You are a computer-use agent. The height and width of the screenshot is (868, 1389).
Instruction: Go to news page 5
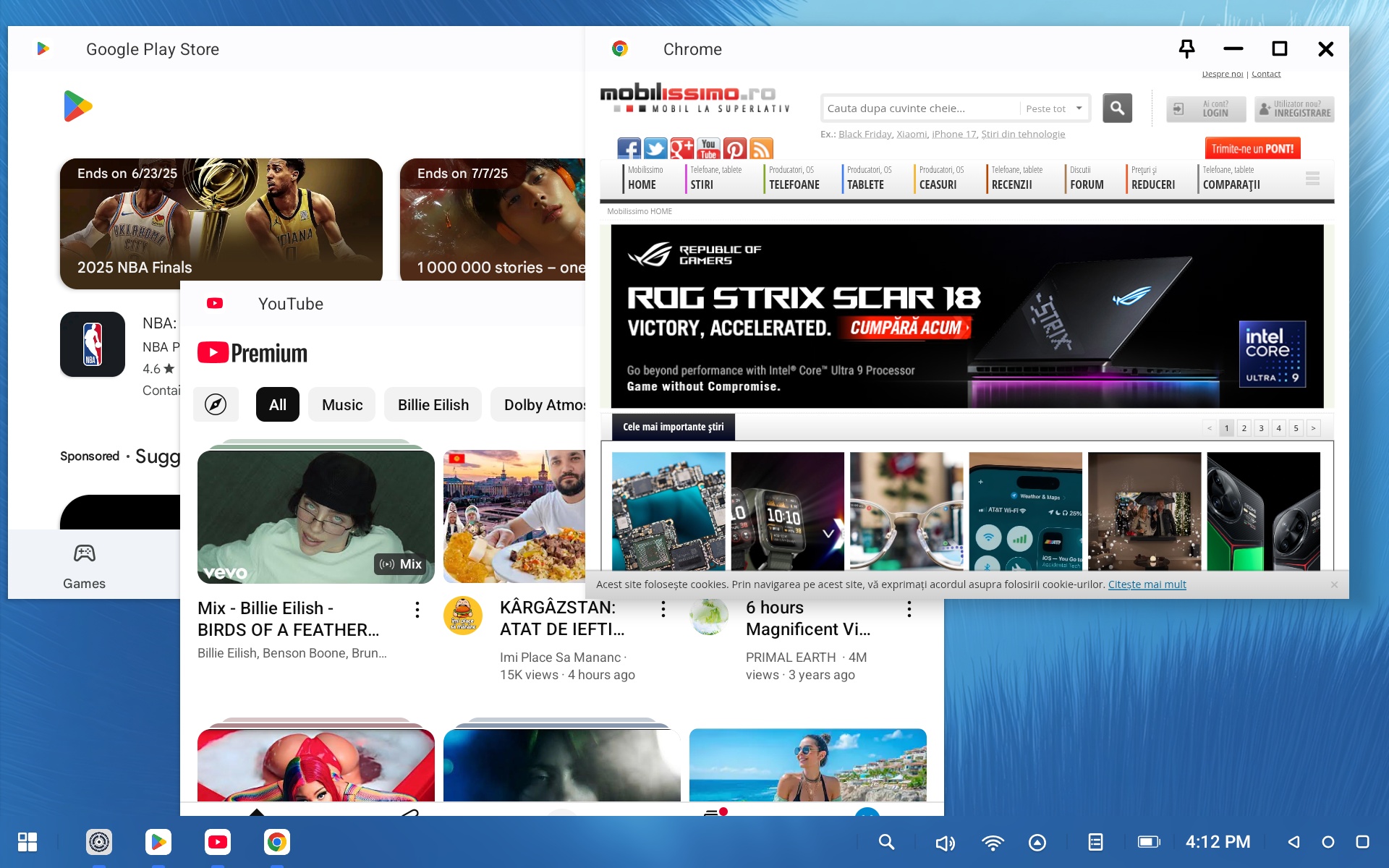1296,428
